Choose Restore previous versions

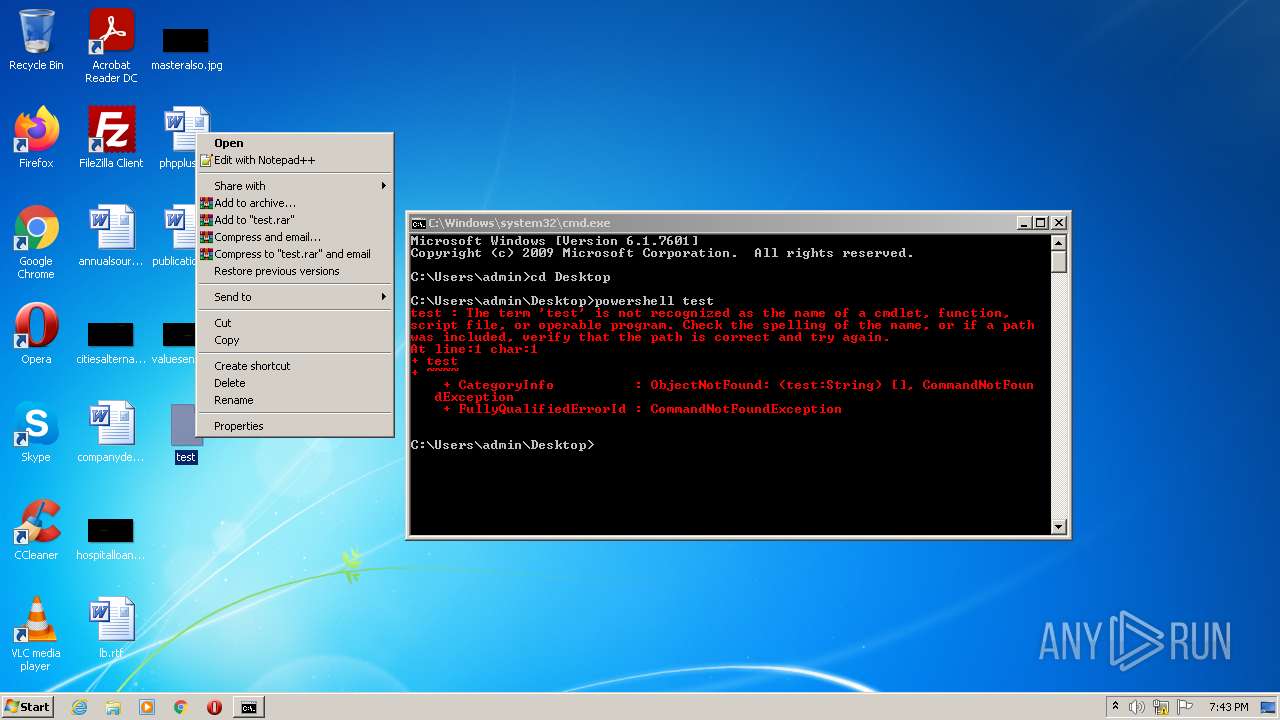pyautogui.click(x=294, y=271)
